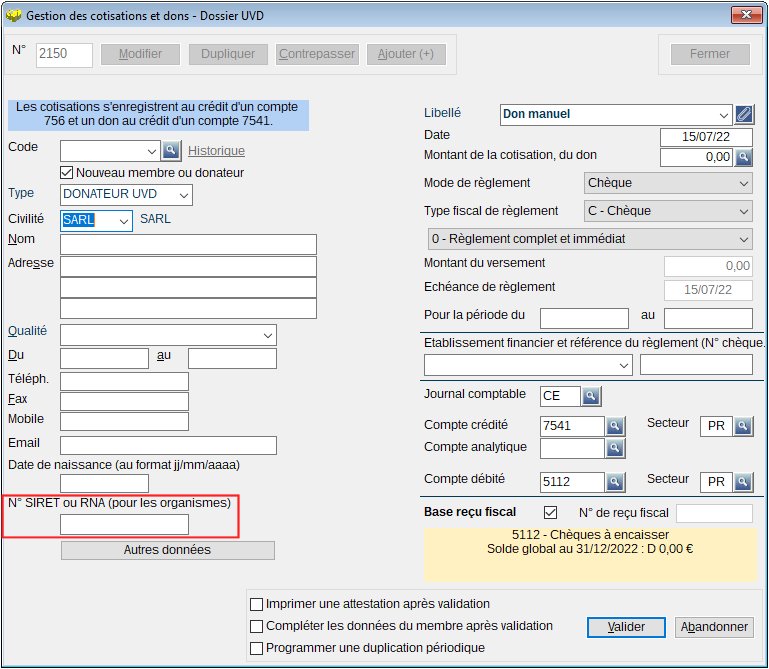Click the Journal comptable field with CE
Image resolution: width=769 pixels, height=669 pixels.
561,396
